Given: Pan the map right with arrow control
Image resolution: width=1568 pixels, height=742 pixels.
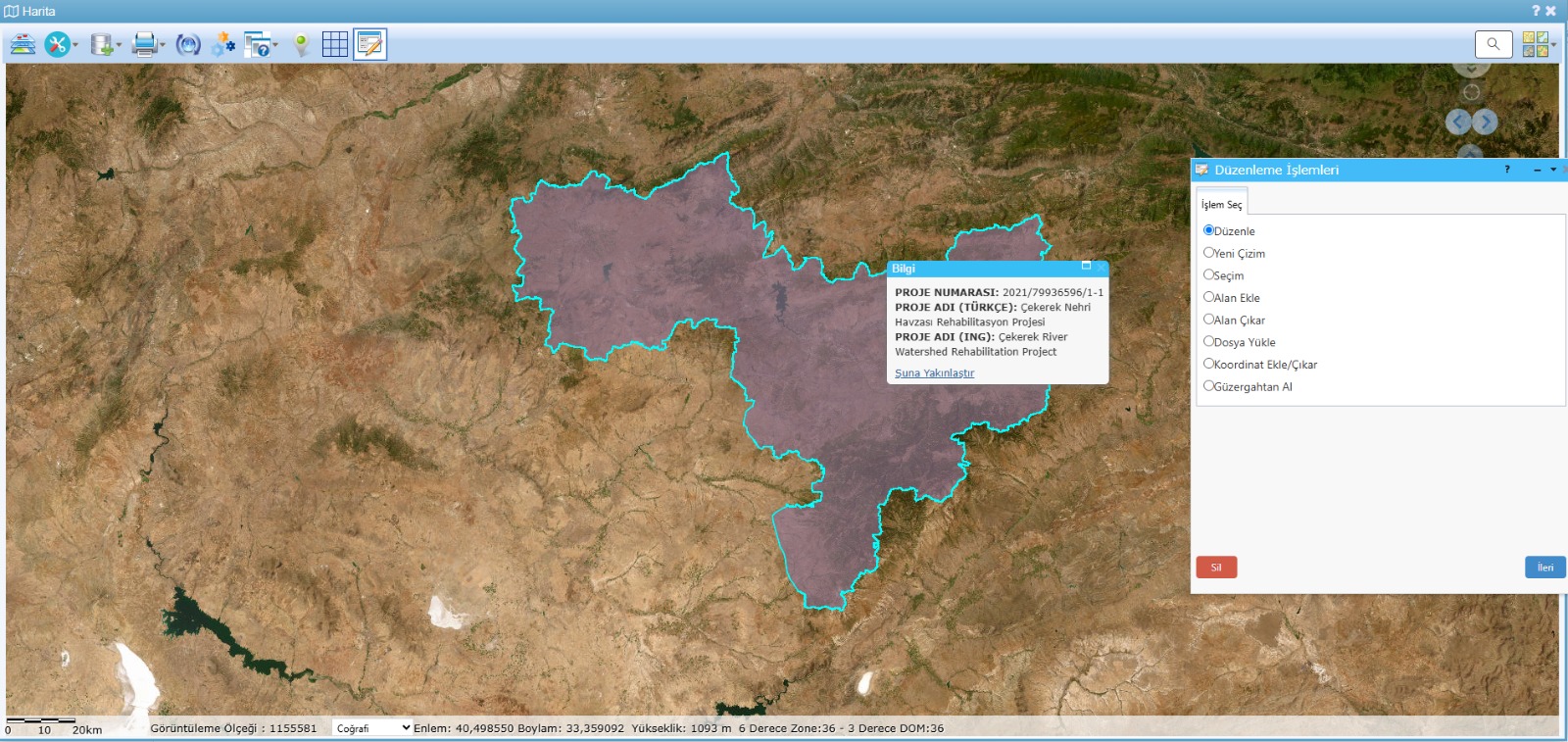Looking at the screenshot, I should [1487, 122].
